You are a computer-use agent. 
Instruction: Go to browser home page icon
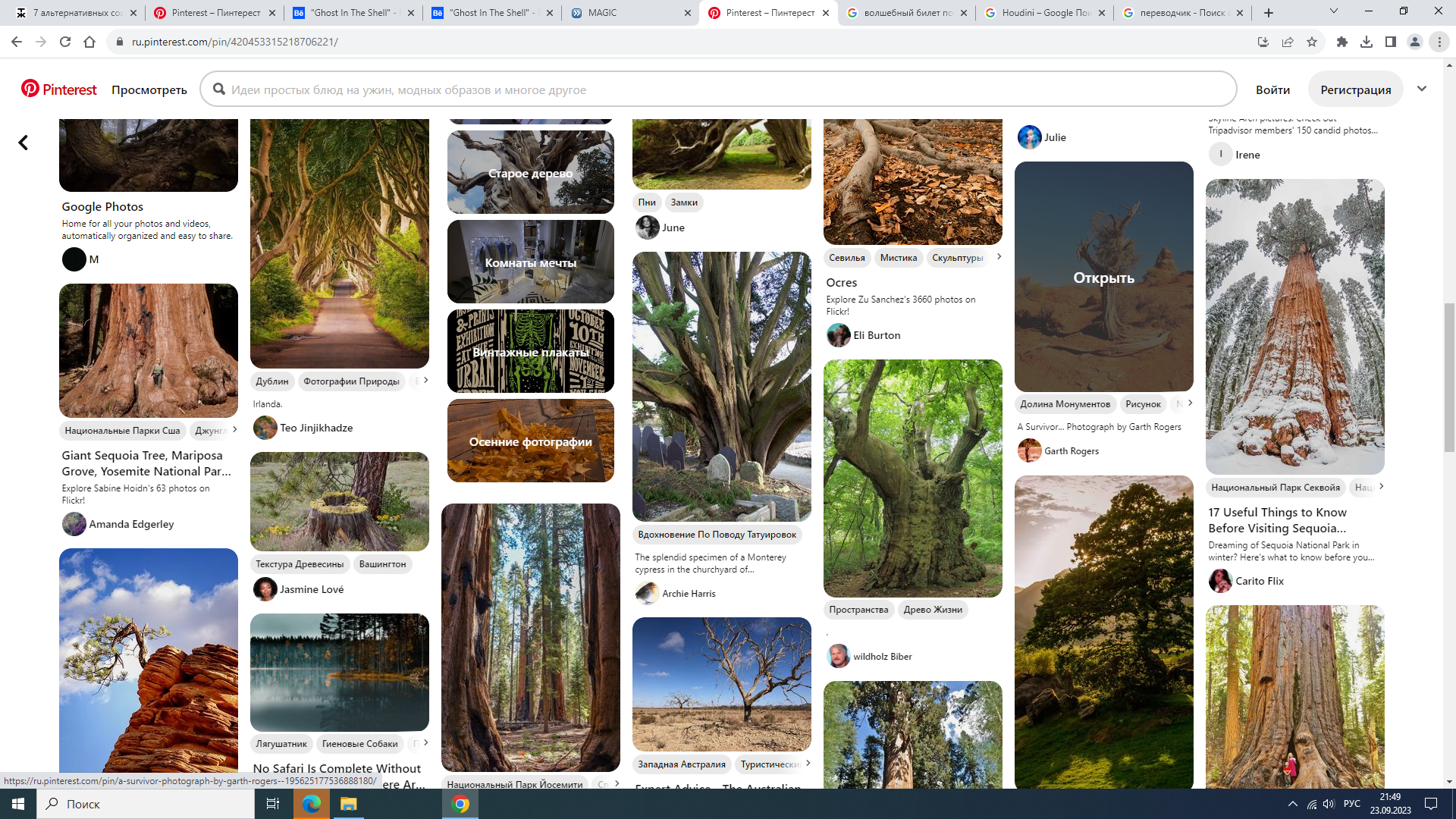pyautogui.click(x=89, y=42)
